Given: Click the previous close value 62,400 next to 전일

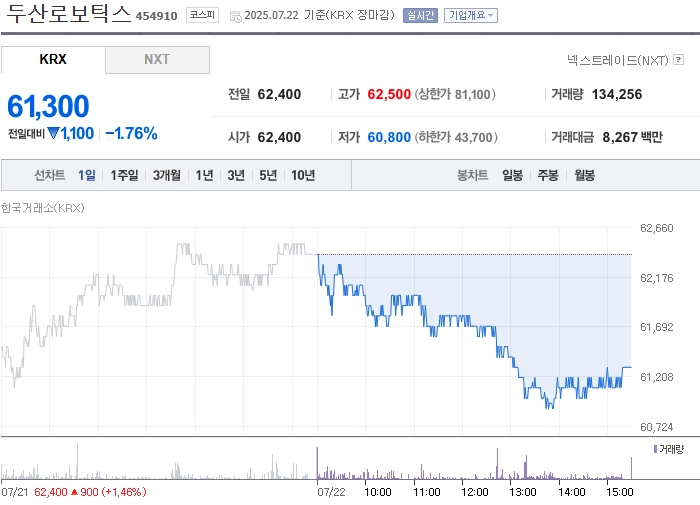Looking at the screenshot, I should (x=279, y=94).
